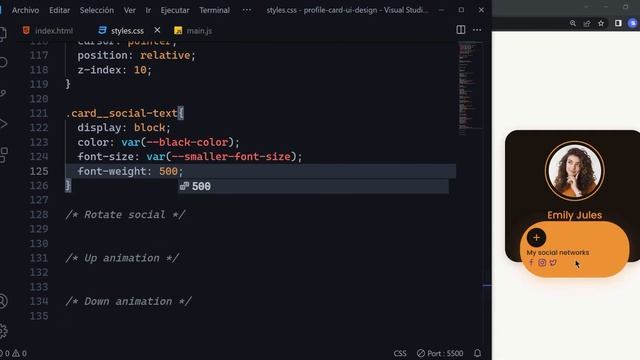The width and height of the screenshot is (640, 360).
Task: Open the Accounts menu
Action: coord(3,301)
